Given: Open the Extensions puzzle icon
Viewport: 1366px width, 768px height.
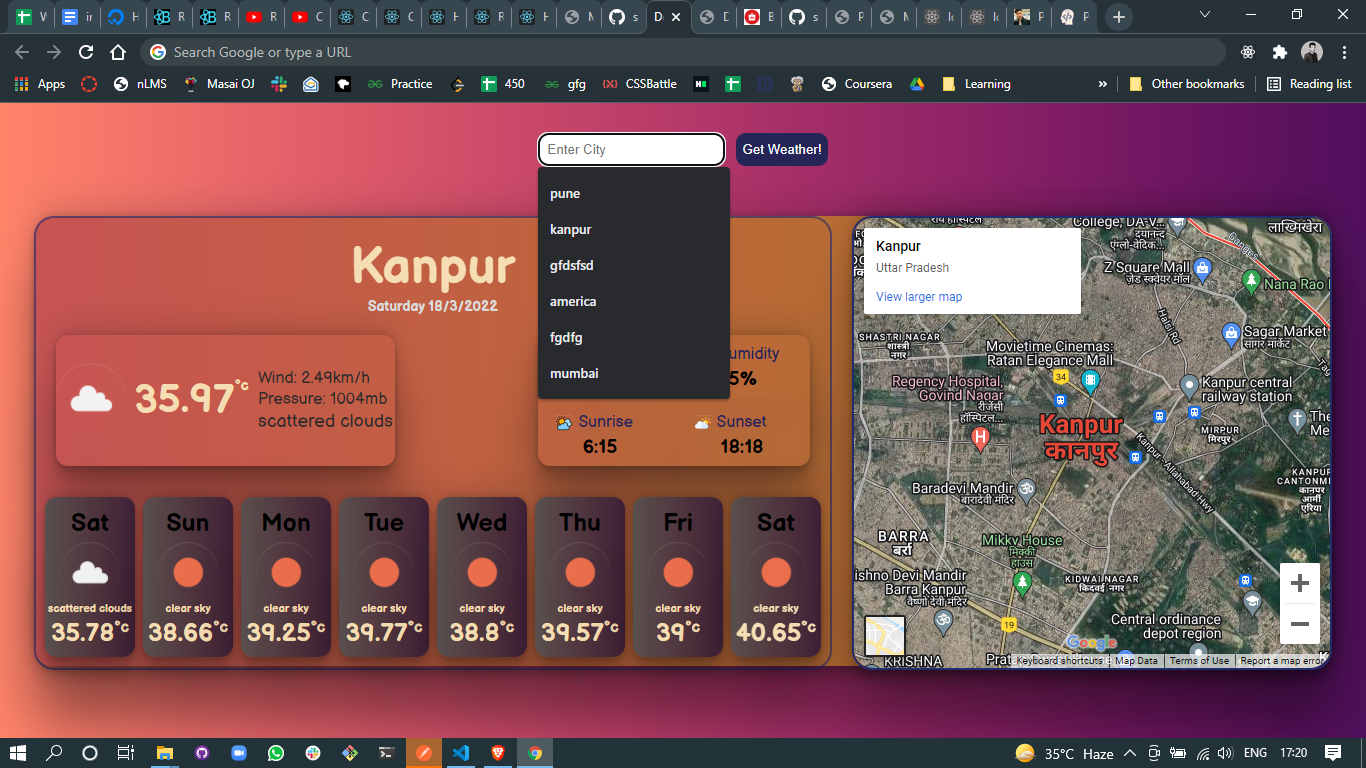Looking at the screenshot, I should tap(1279, 52).
